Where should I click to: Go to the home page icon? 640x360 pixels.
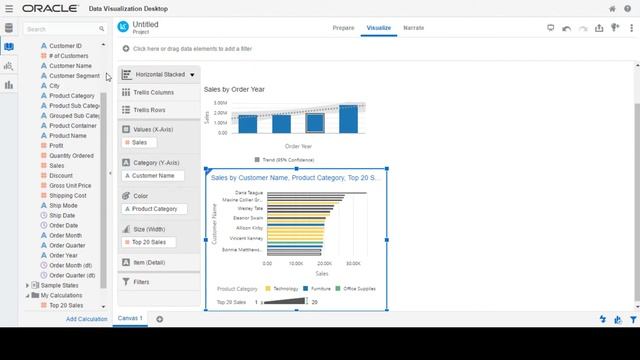612,9
